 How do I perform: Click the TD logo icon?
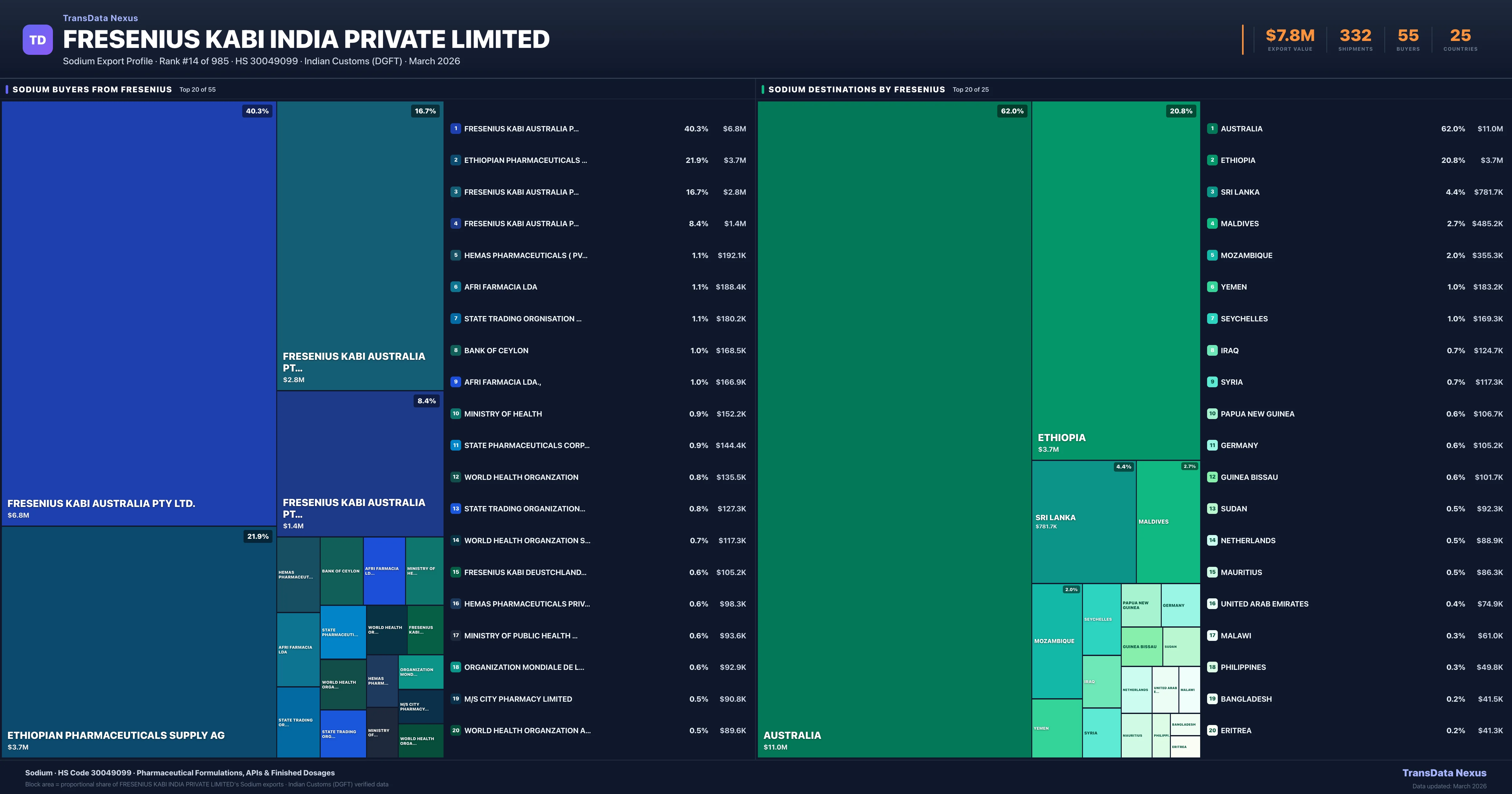point(37,39)
